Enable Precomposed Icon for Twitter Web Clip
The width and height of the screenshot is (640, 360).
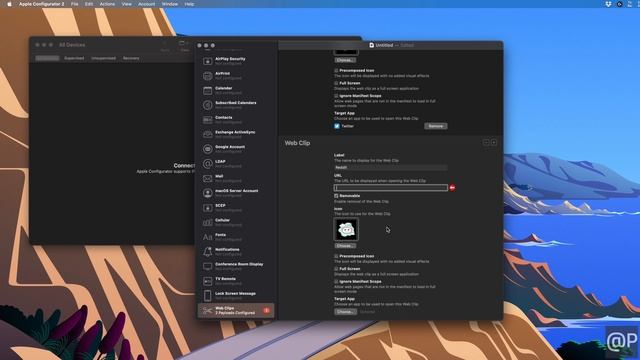click(336, 71)
